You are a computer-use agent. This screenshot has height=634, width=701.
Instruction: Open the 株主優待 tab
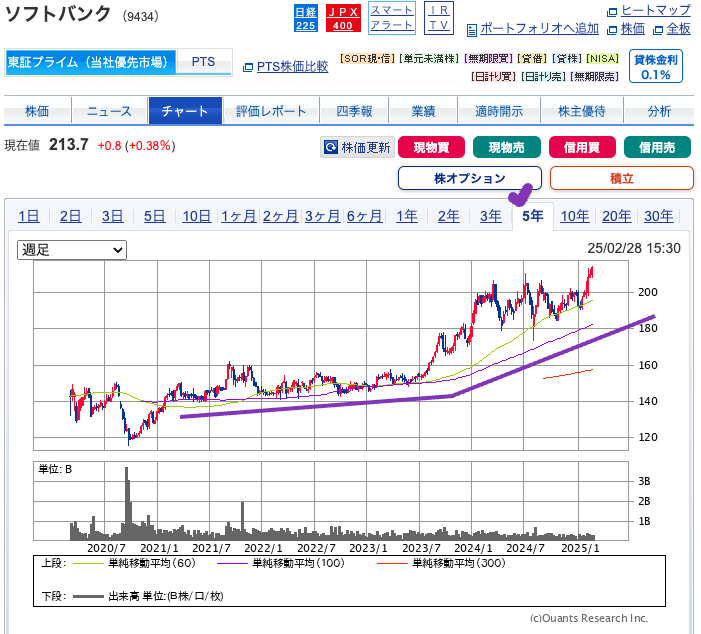582,110
